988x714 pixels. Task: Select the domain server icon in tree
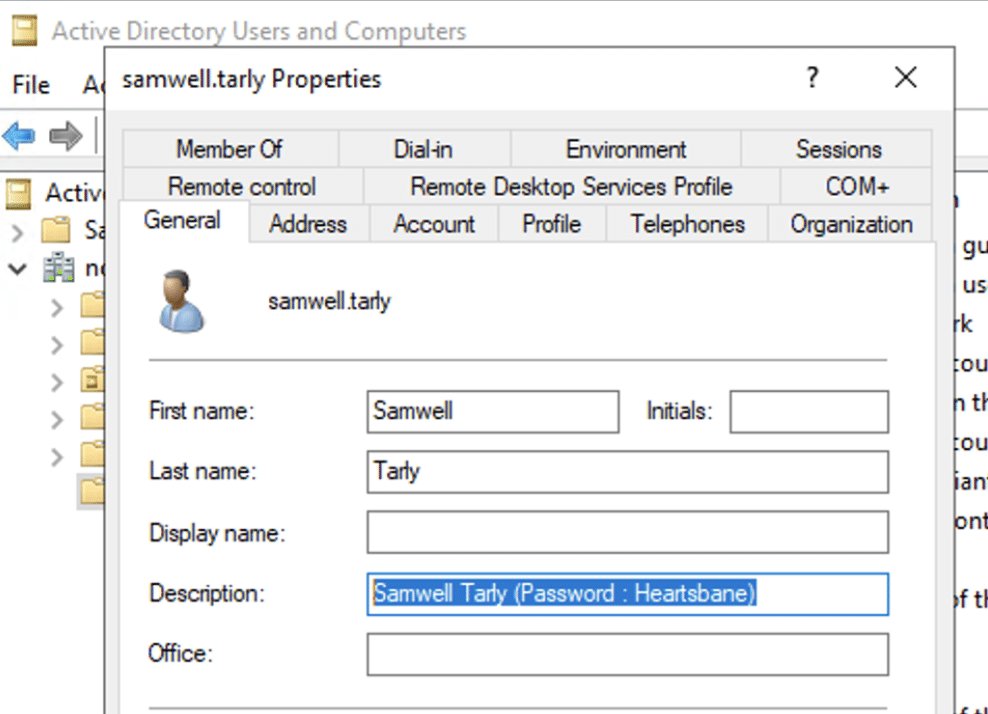[57, 269]
